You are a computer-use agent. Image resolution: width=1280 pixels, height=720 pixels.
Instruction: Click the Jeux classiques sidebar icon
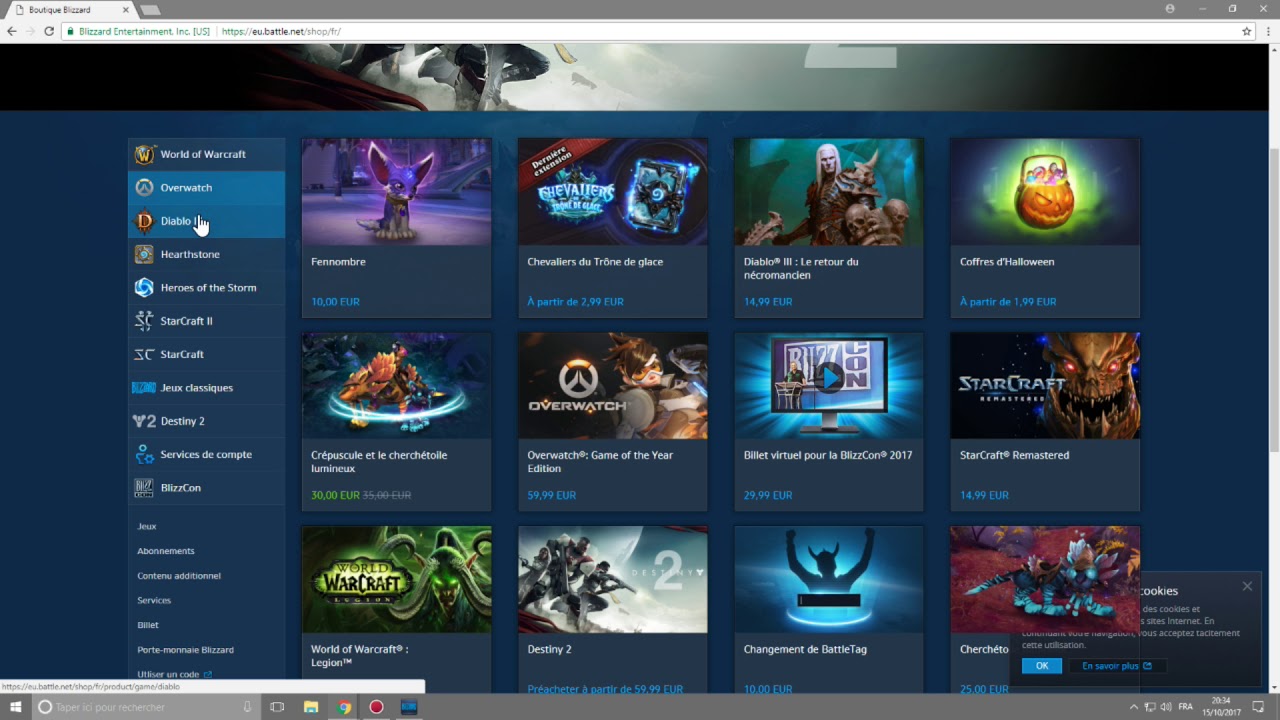tap(145, 387)
